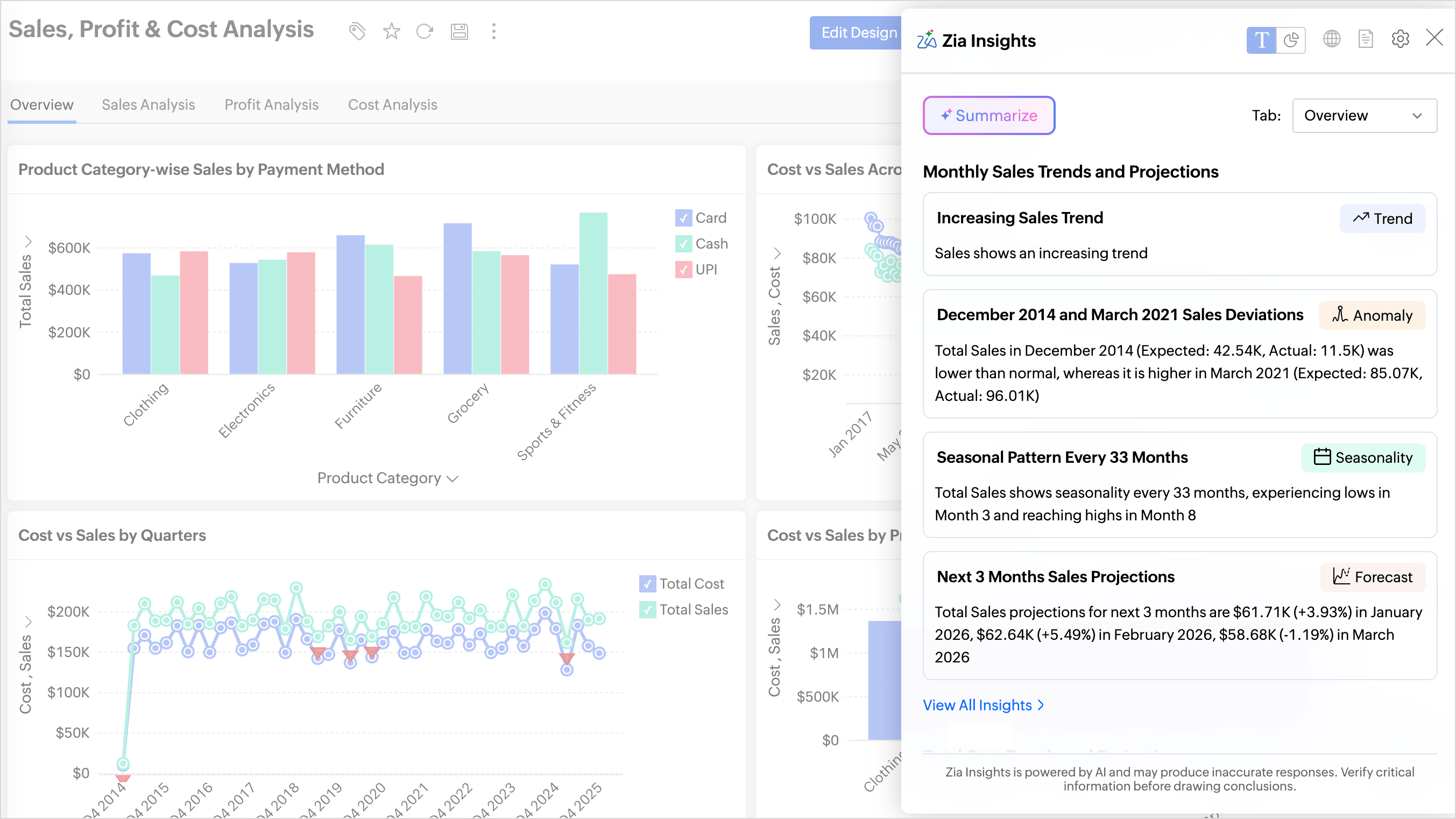Open the Tab Overview dropdown
Screen dimensions: 1456x819
pyautogui.click(x=1365, y=115)
